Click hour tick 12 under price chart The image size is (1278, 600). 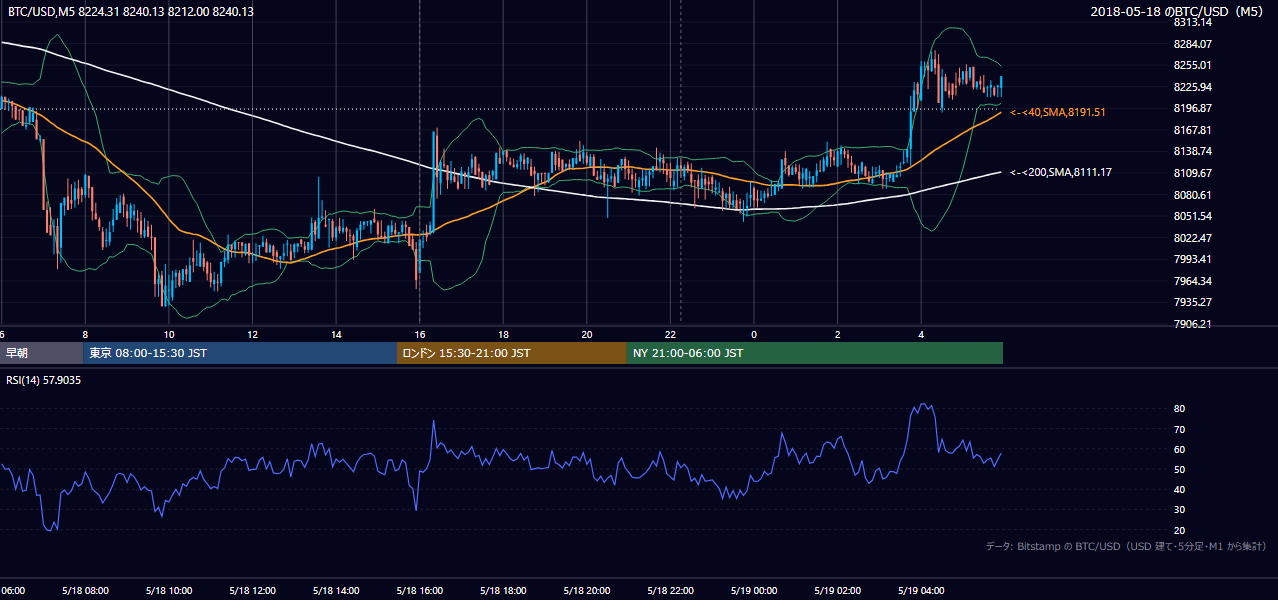[x=252, y=335]
